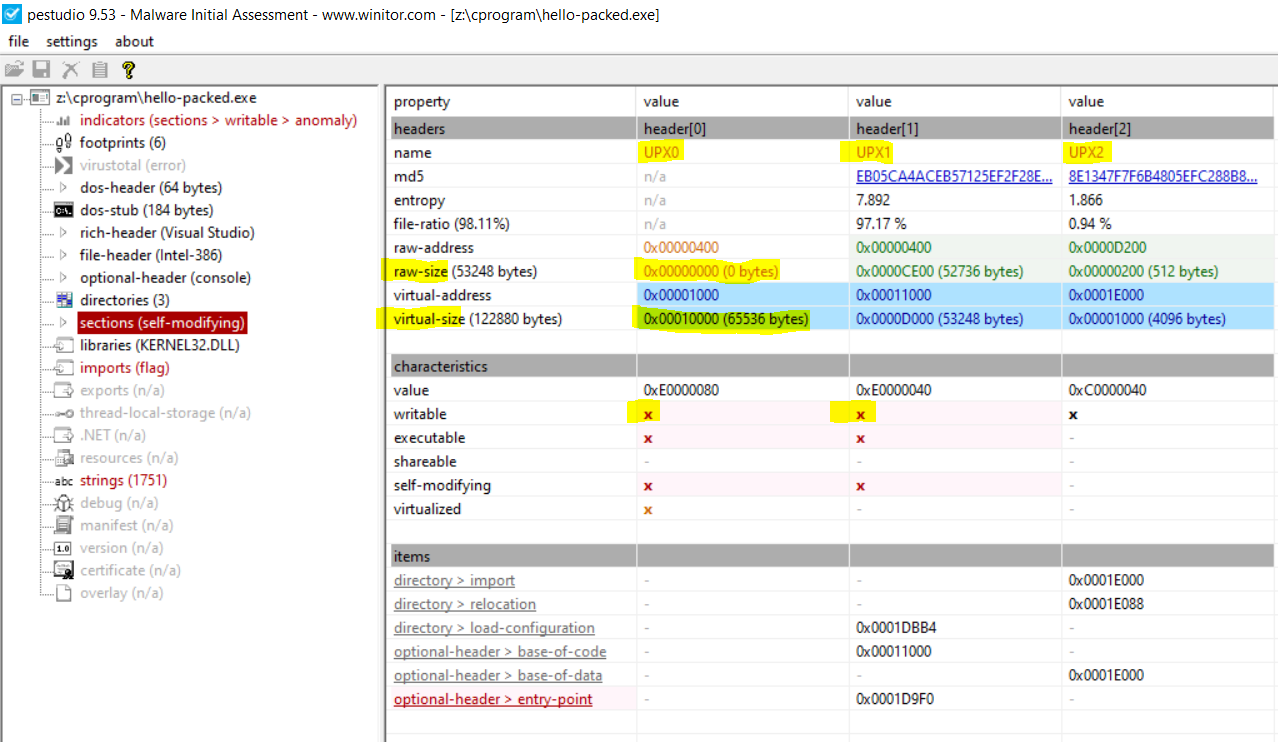Expand the dos-header (64 bytes) node
This screenshot has height=742, width=1278.
coord(63,188)
